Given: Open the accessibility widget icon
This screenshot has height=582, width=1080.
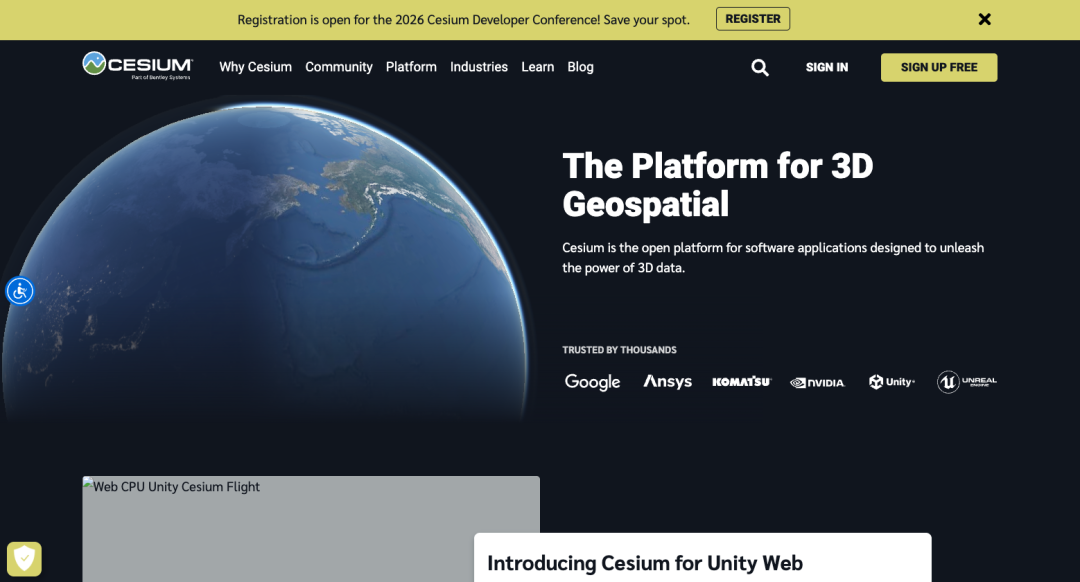Looking at the screenshot, I should click(x=20, y=291).
